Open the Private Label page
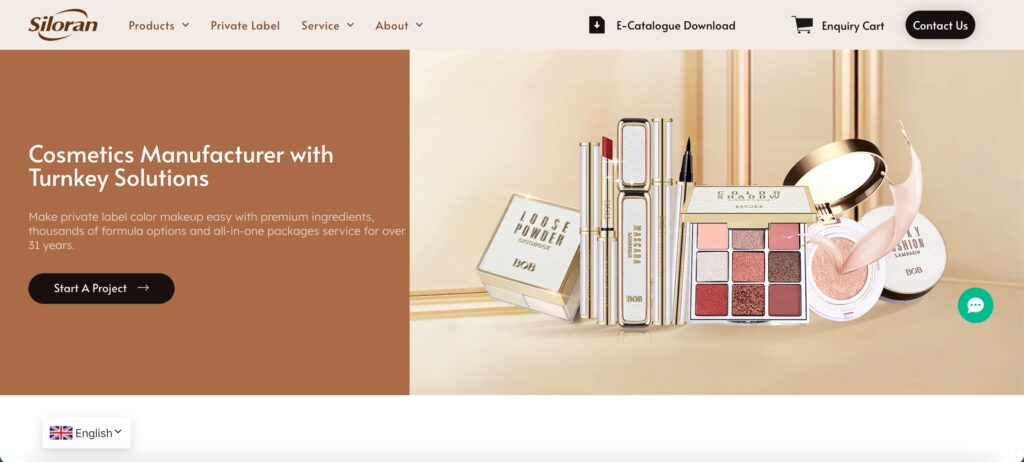The height and width of the screenshot is (462, 1024). [x=245, y=25]
